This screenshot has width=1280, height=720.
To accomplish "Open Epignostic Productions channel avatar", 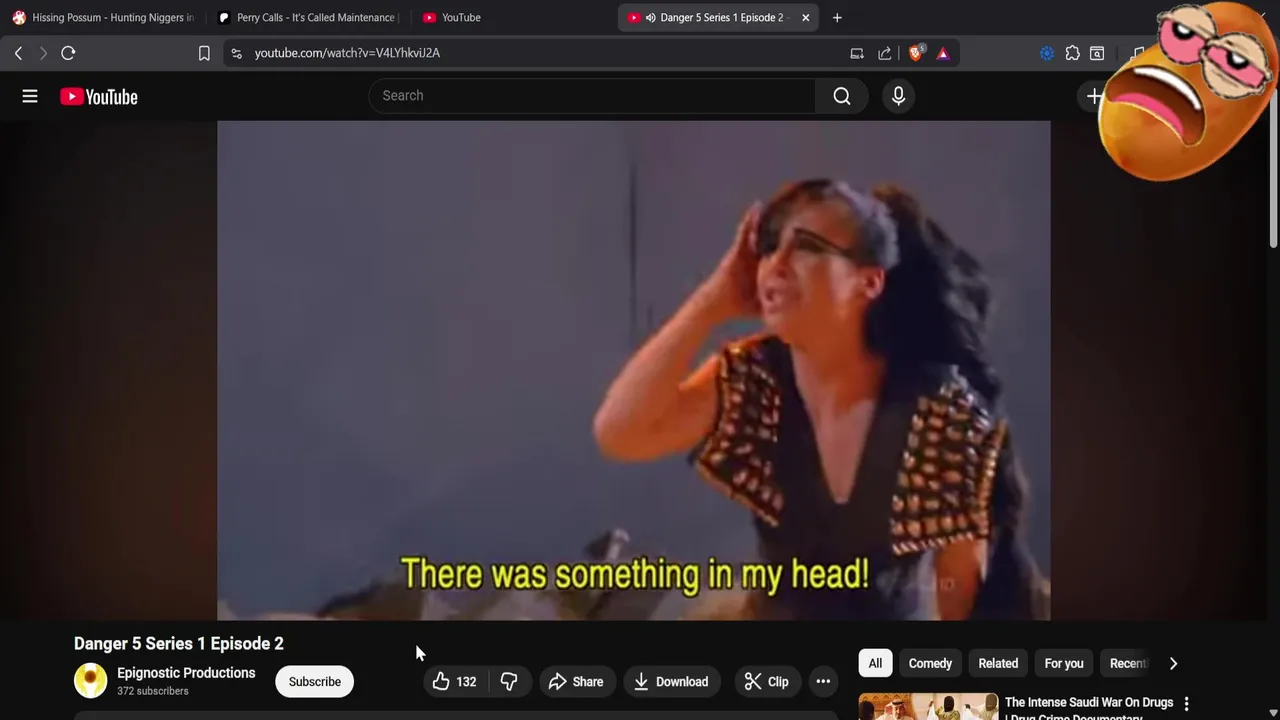I will click(x=90, y=681).
